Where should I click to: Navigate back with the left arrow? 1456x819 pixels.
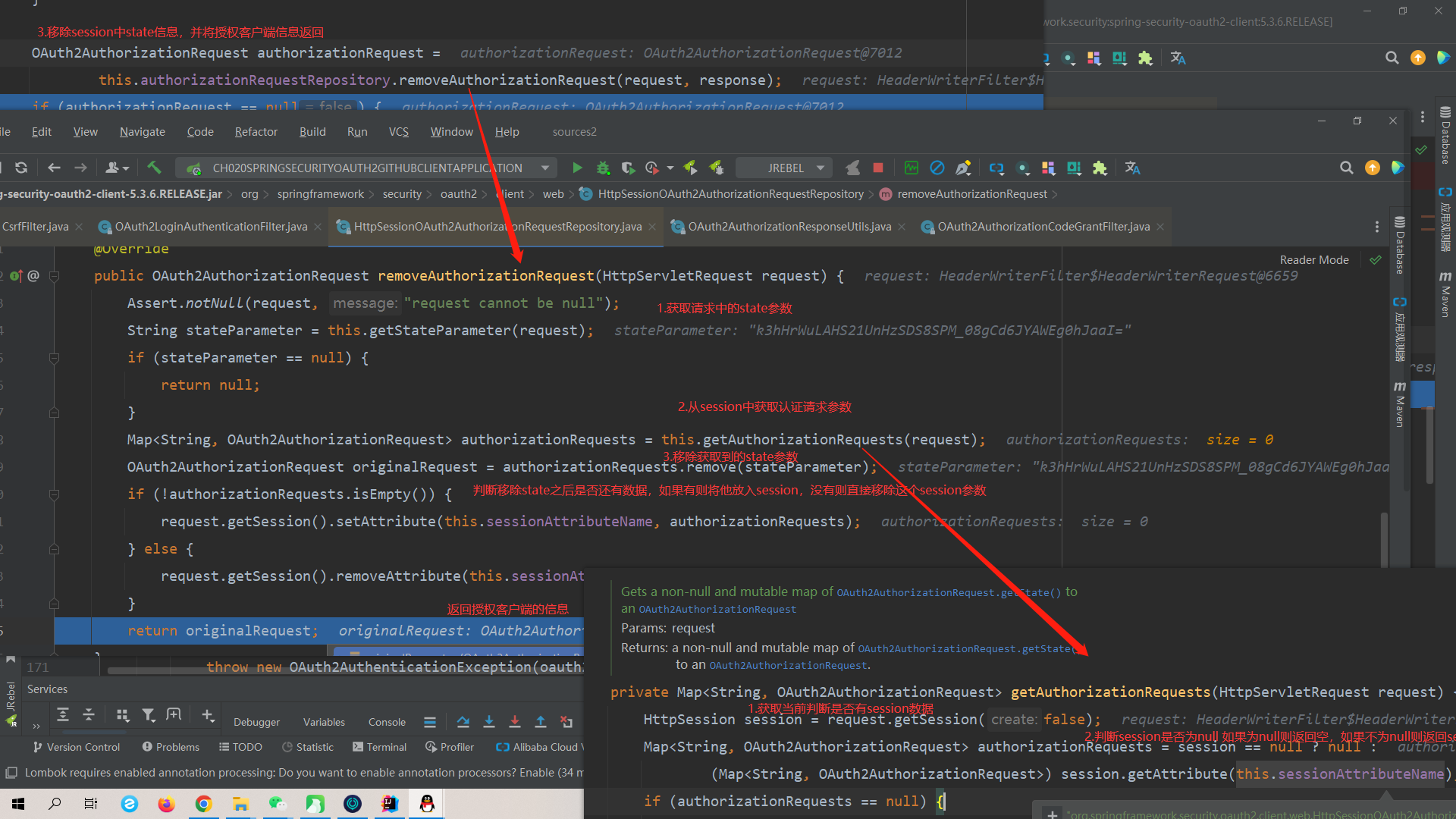(x=54, y=168)
